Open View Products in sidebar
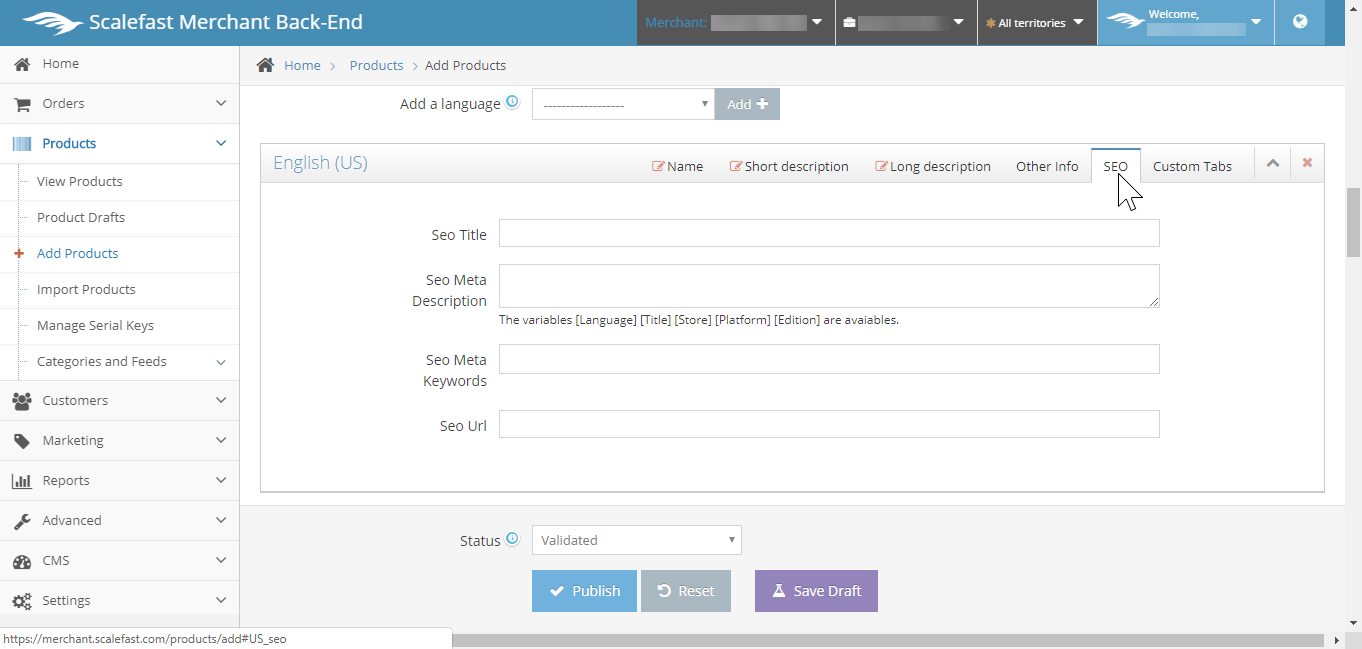1362x649 pixels. click(80, 181)
